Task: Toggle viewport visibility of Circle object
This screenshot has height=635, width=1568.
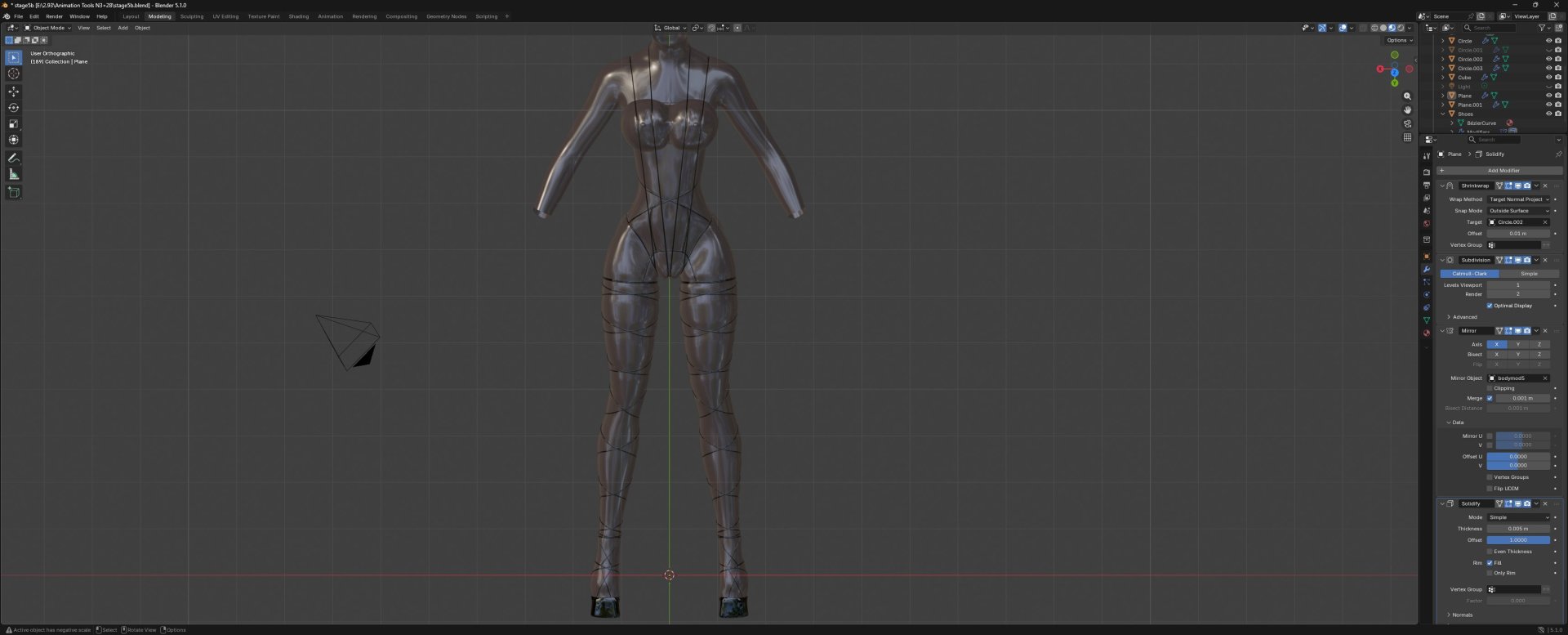Action: 1548,41
